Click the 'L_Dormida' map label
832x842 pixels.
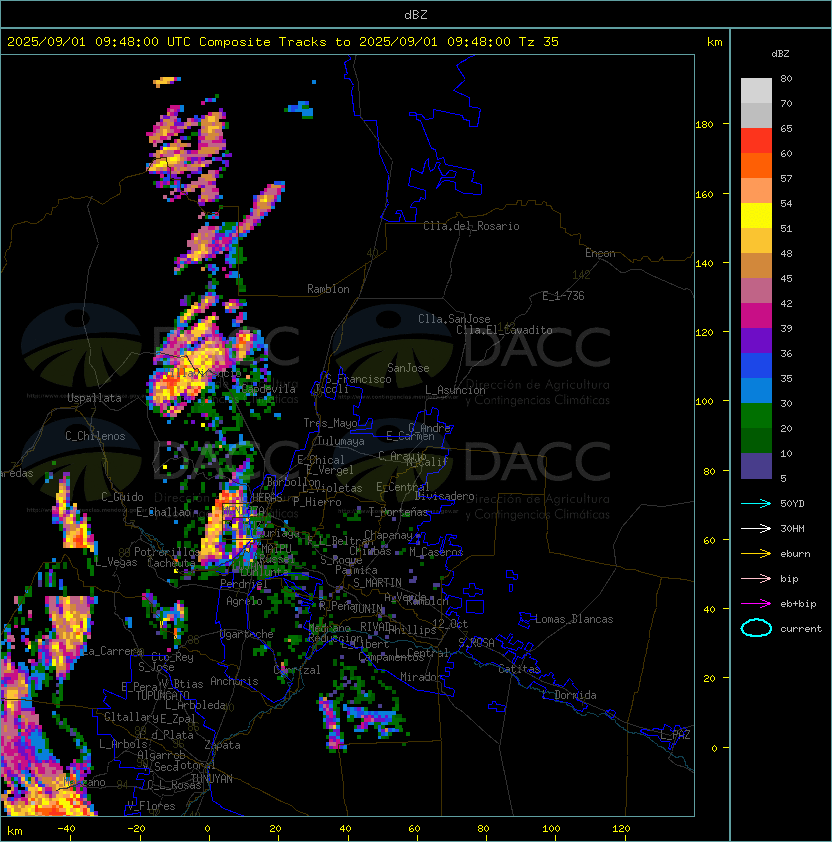click(x=569, y=695)
